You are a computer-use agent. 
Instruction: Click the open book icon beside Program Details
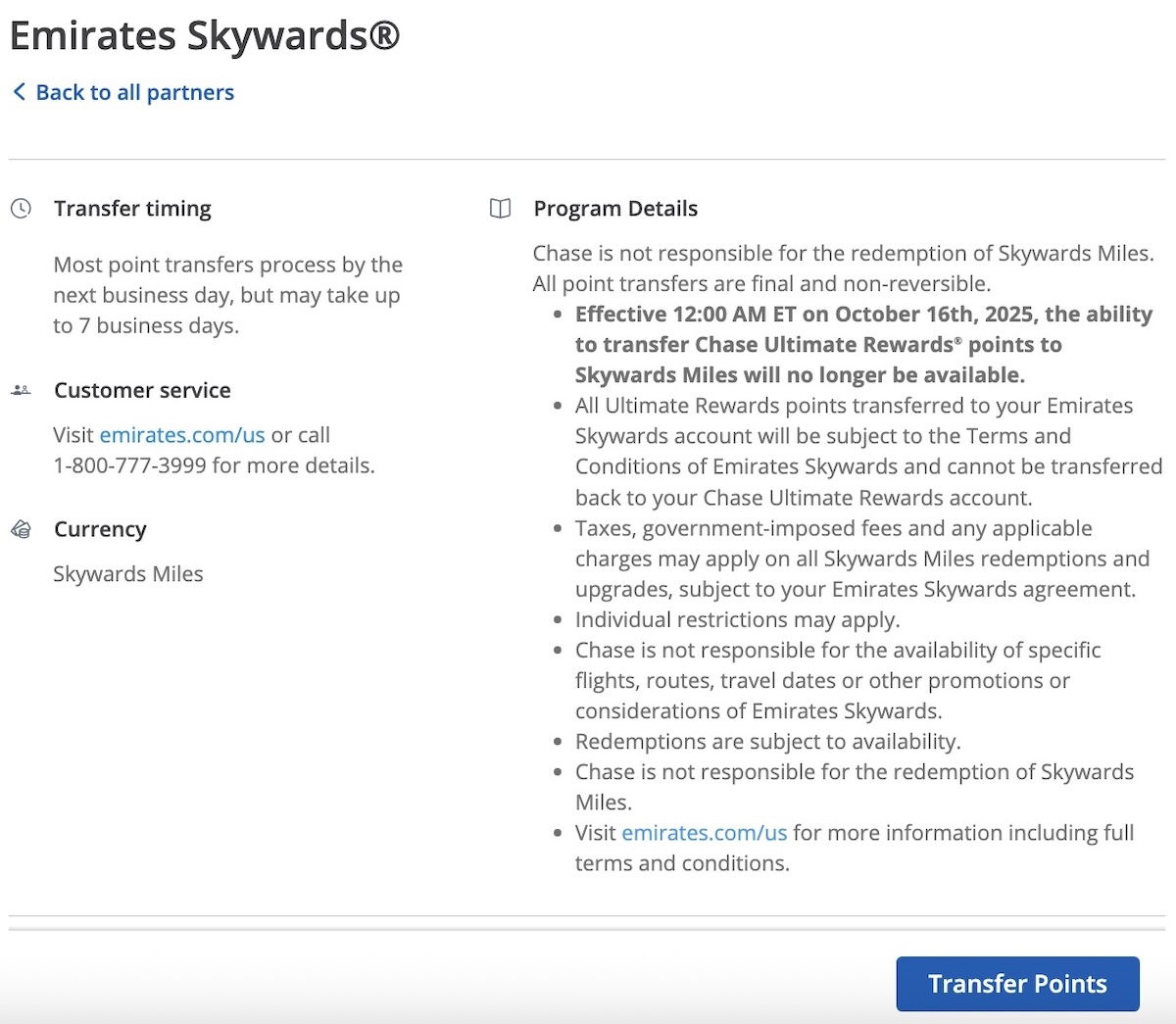tap(501, 209)
